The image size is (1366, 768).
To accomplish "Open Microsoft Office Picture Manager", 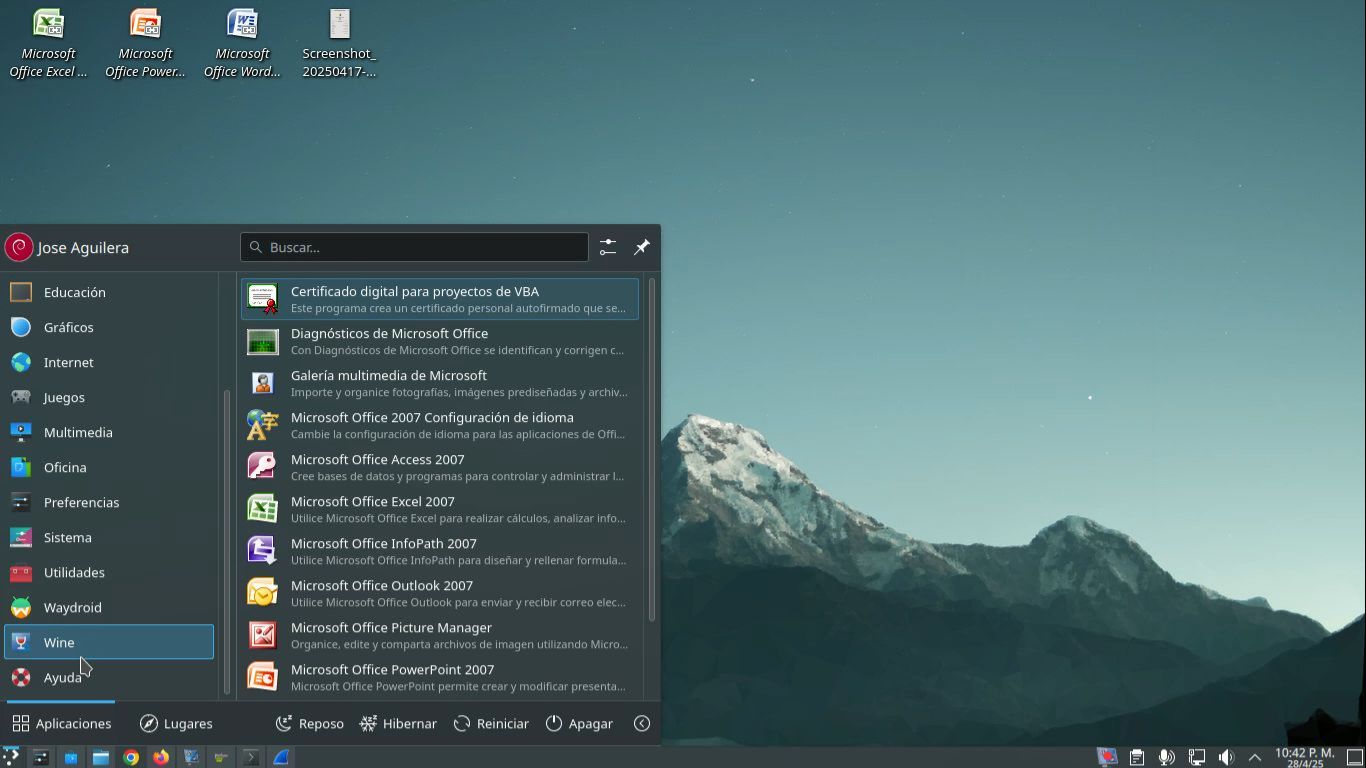I will [x=440, y=635].
